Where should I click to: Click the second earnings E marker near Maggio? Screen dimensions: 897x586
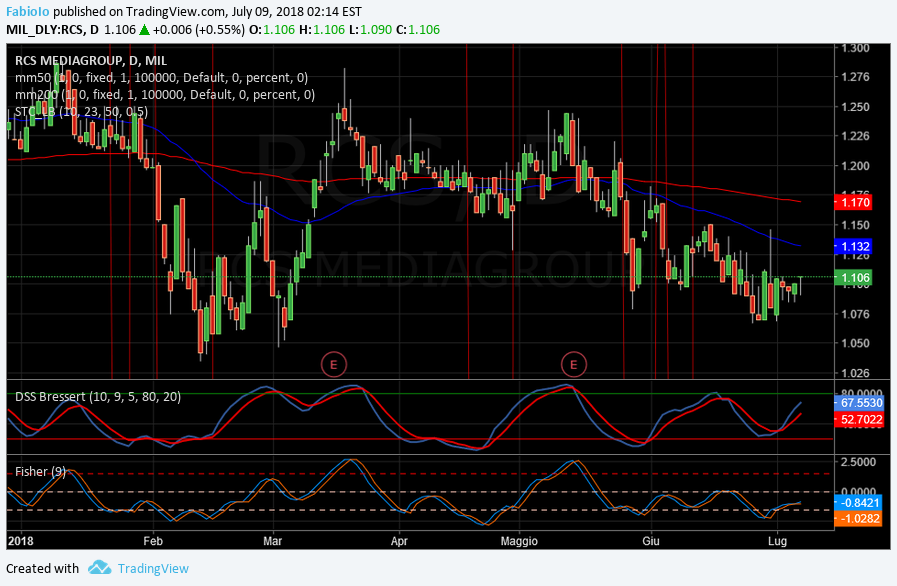574,365
